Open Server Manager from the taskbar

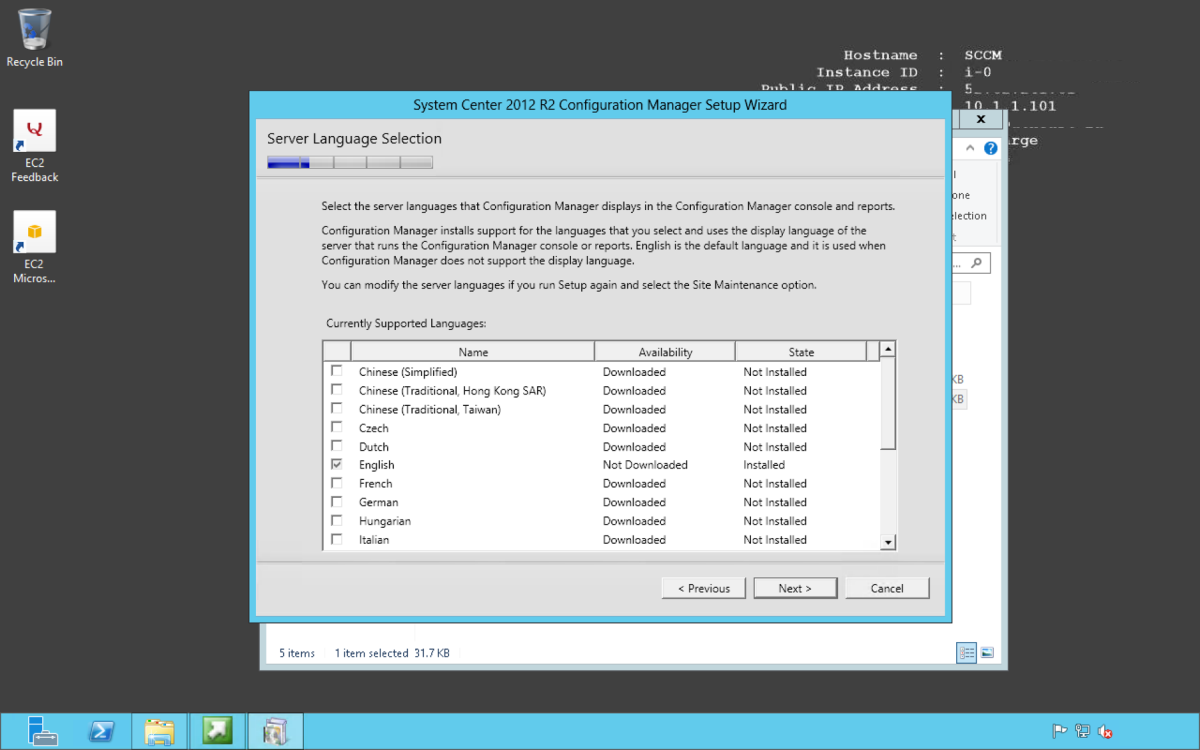coord(43,730)
